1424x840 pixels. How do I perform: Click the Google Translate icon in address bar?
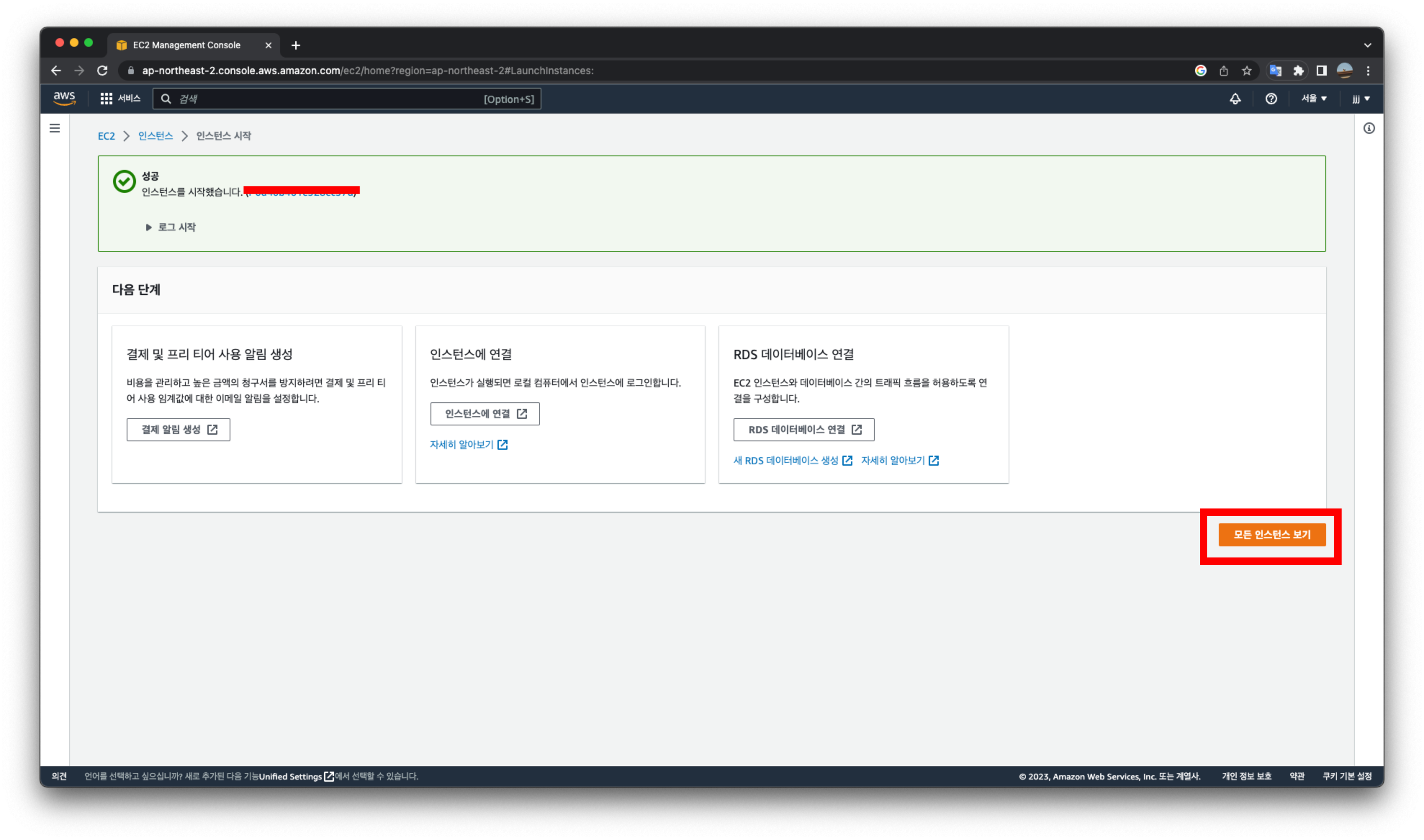[x=1276, y=71]
